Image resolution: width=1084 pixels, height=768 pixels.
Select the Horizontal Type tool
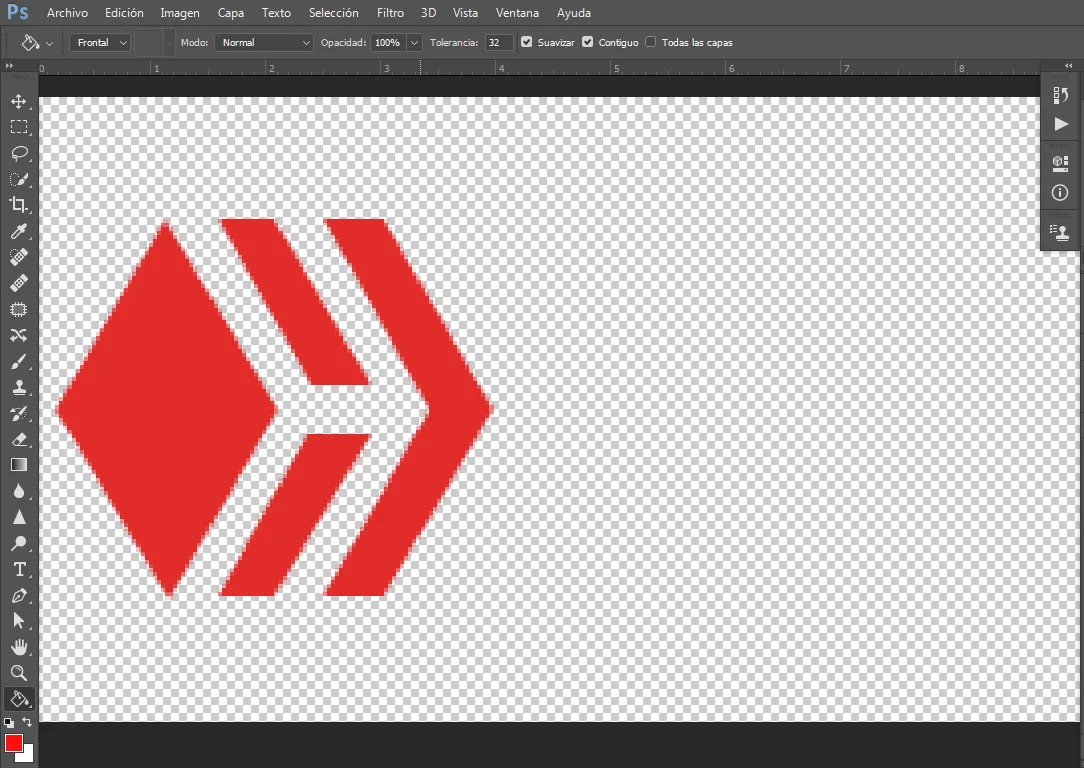(19, 570)
